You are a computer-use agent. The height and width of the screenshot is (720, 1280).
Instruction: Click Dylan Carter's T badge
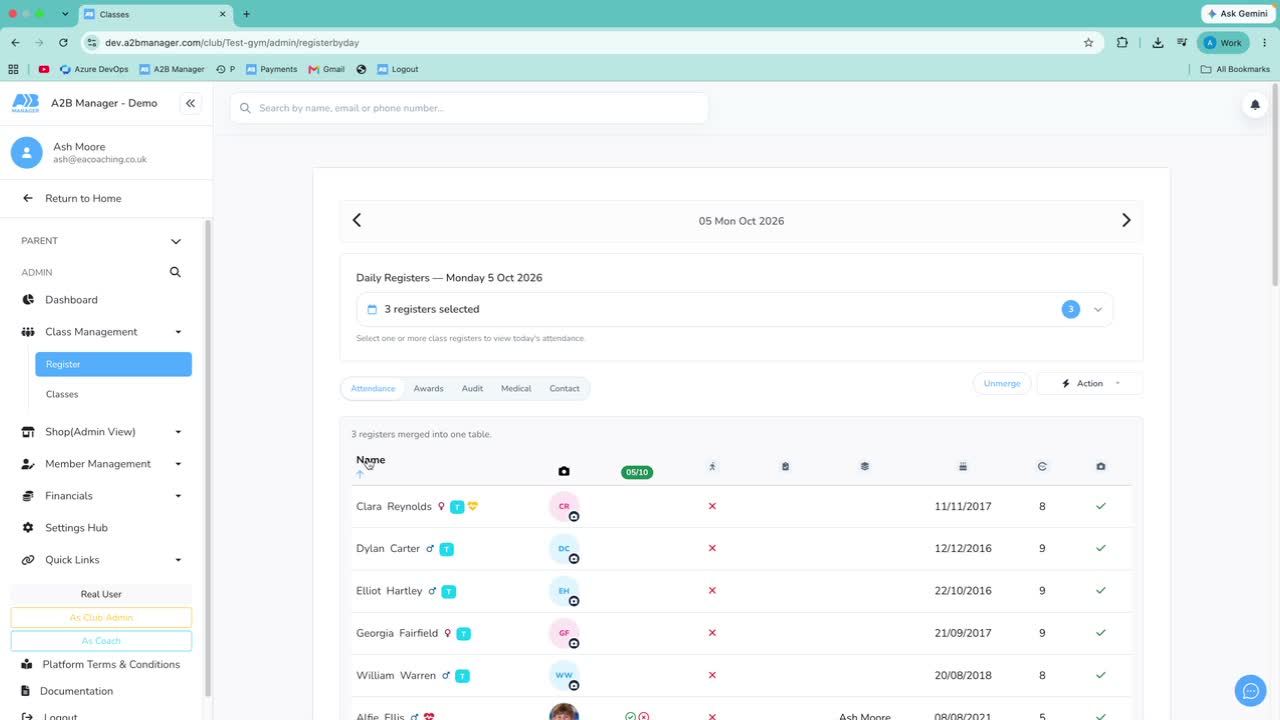pos(447,549)
